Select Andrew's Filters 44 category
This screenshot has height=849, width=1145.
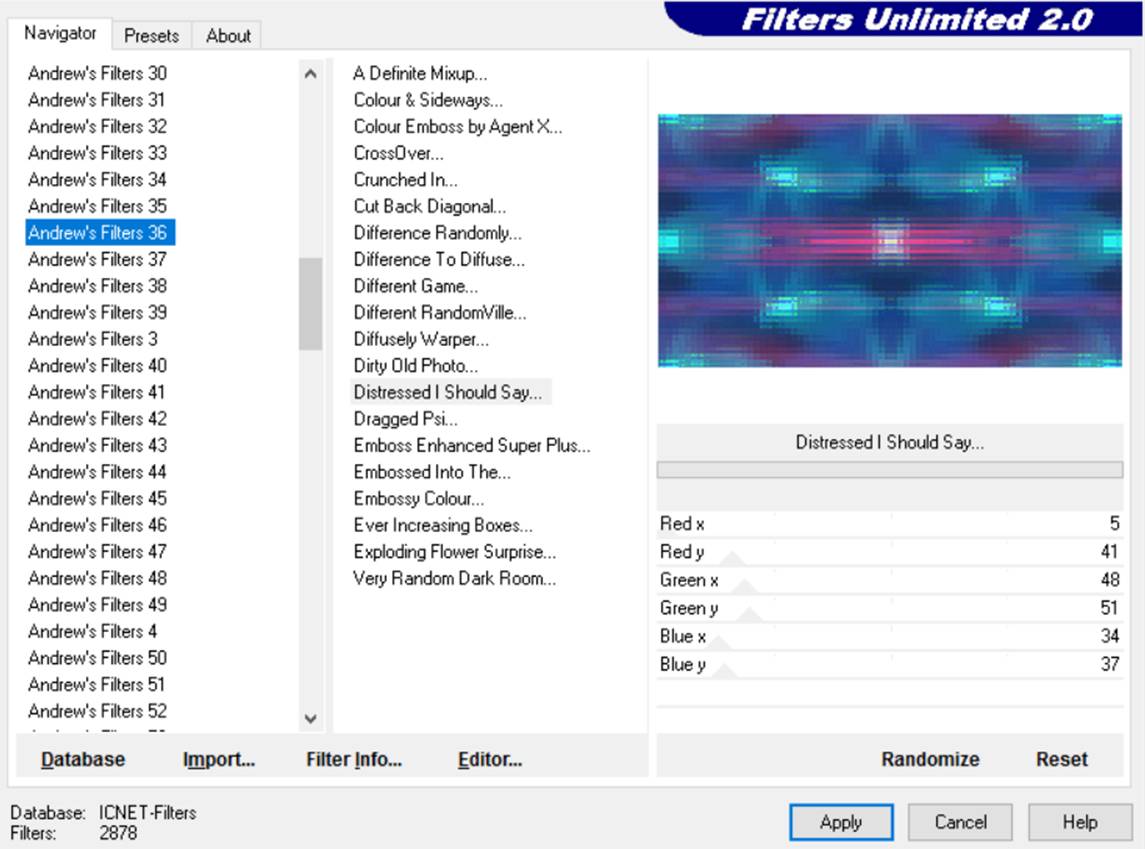click(97, 472)
